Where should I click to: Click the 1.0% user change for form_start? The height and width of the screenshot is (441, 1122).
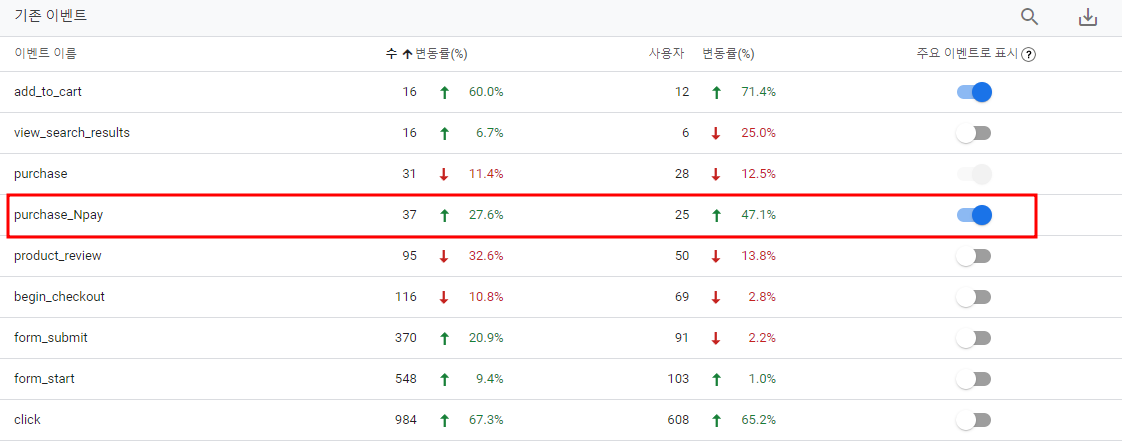pos(763,379)
